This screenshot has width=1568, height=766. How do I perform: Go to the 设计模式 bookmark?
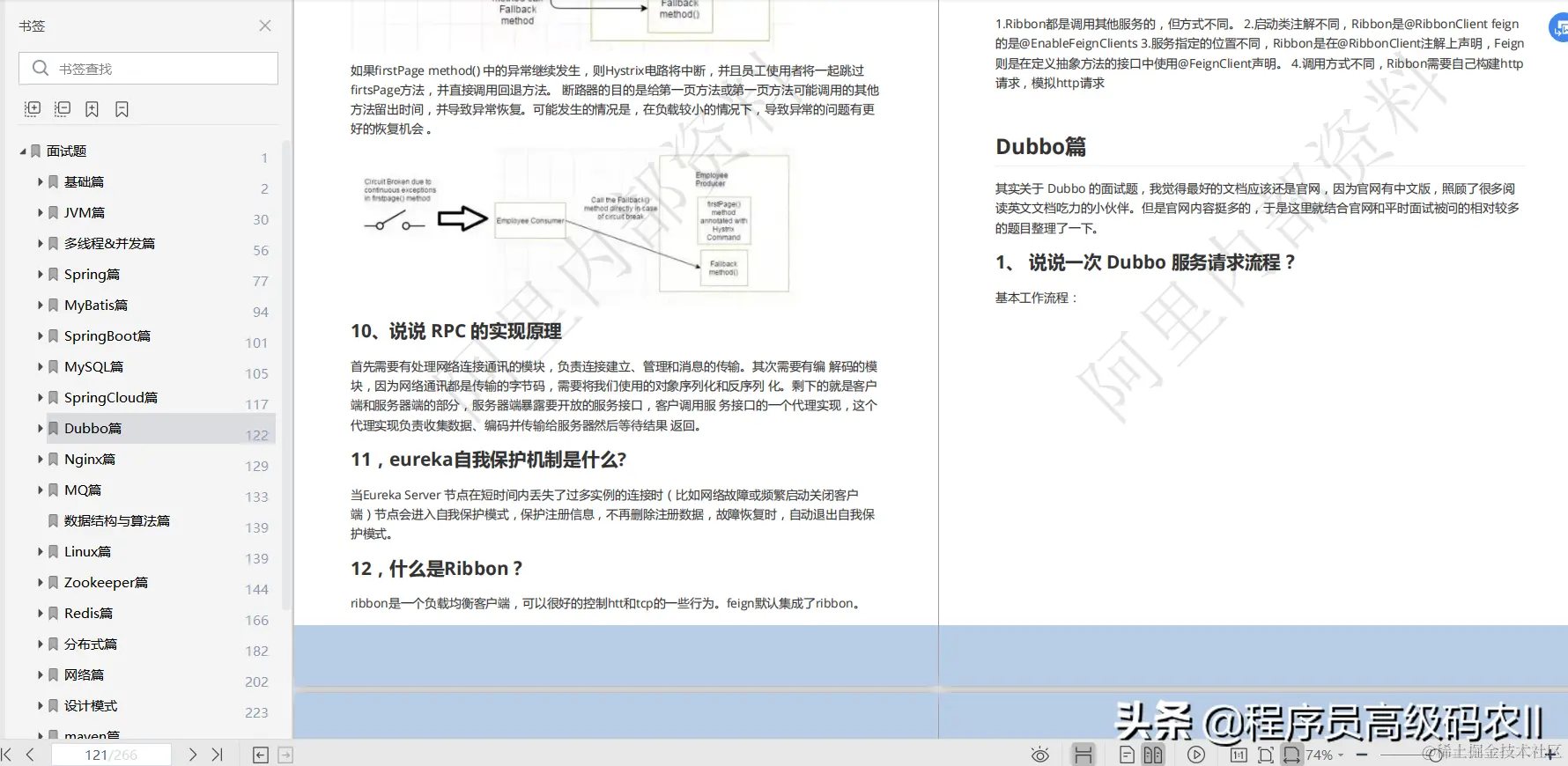[90, 705]
